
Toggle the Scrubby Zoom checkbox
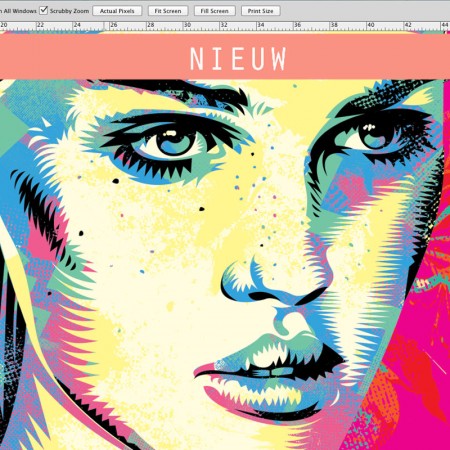click(x=44, y=10)
